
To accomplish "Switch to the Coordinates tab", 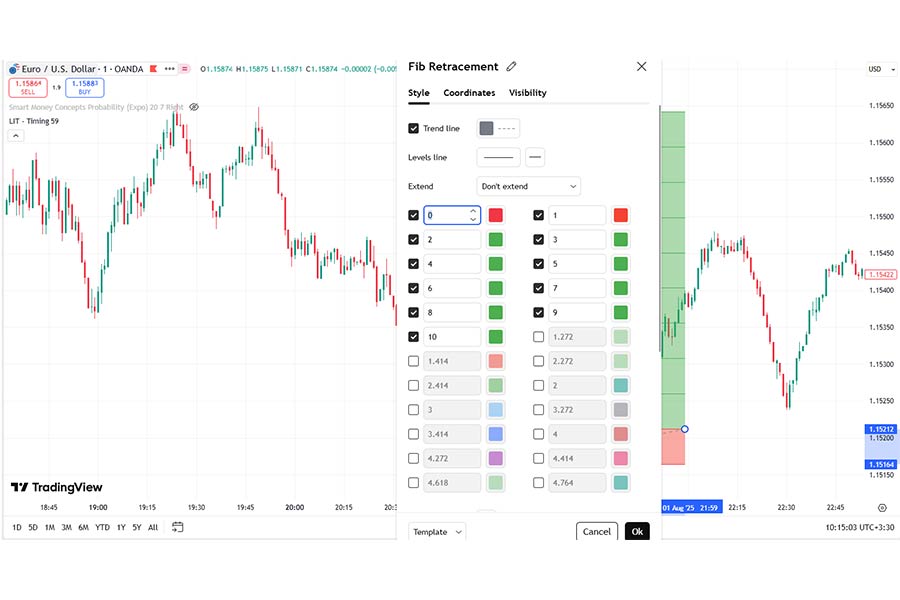I will [469, 93].
